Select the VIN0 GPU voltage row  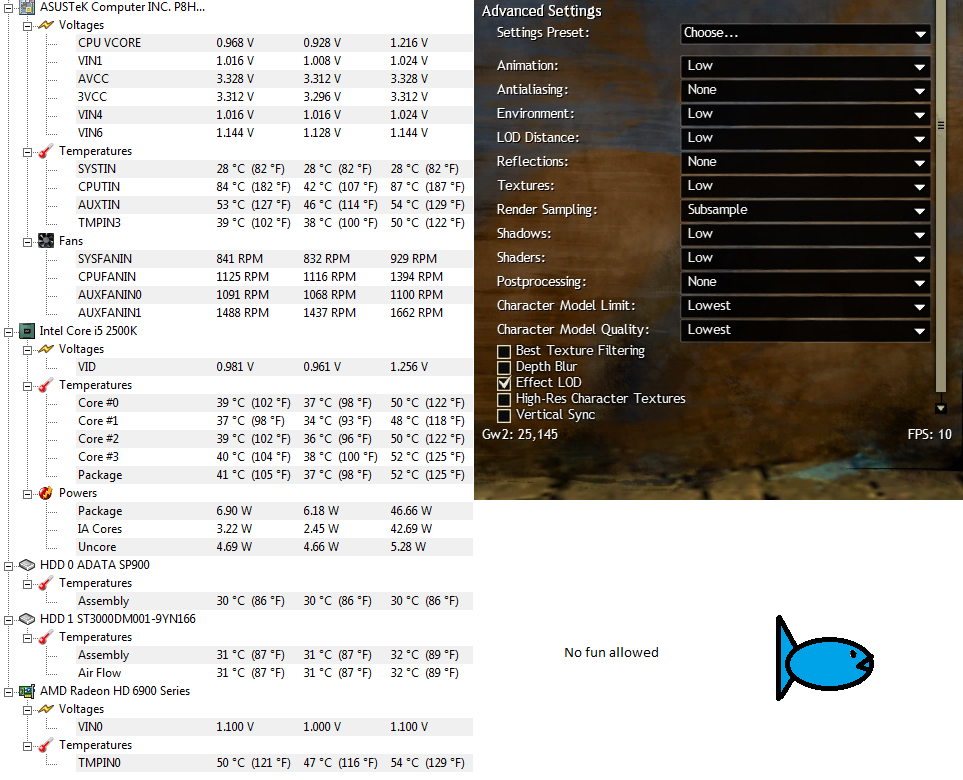pyautogui.click(x=274, y=727)
